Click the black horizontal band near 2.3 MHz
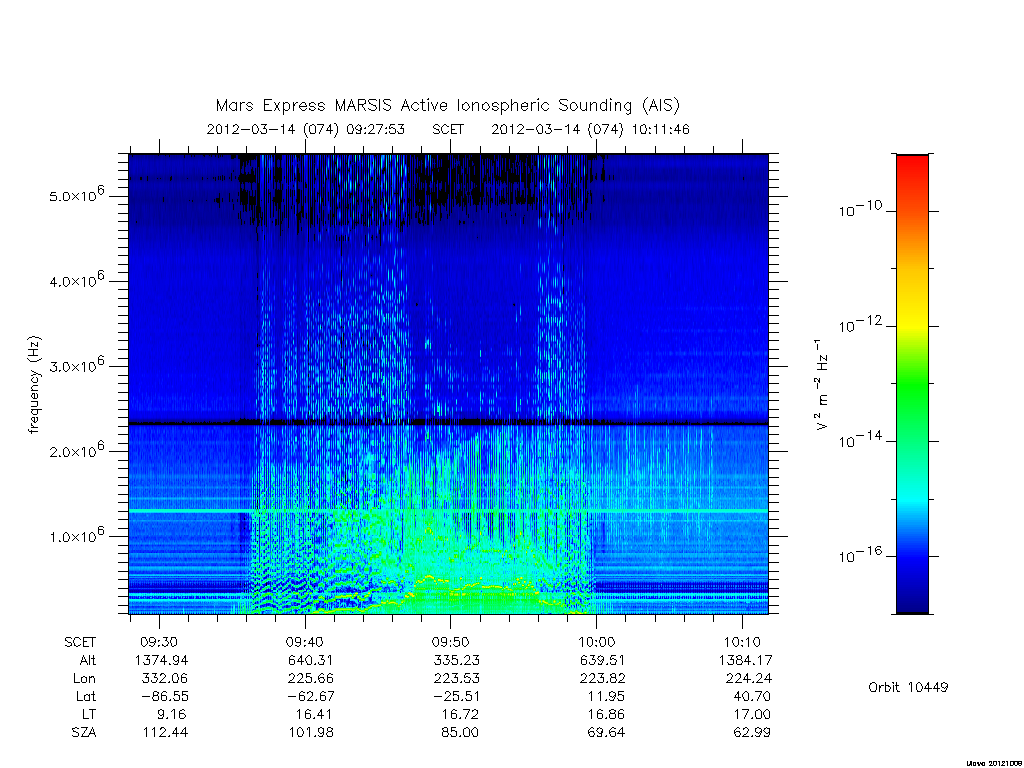Image resolution: width=1024 pixels, height=768 pixels. click(x=449, y=423)
